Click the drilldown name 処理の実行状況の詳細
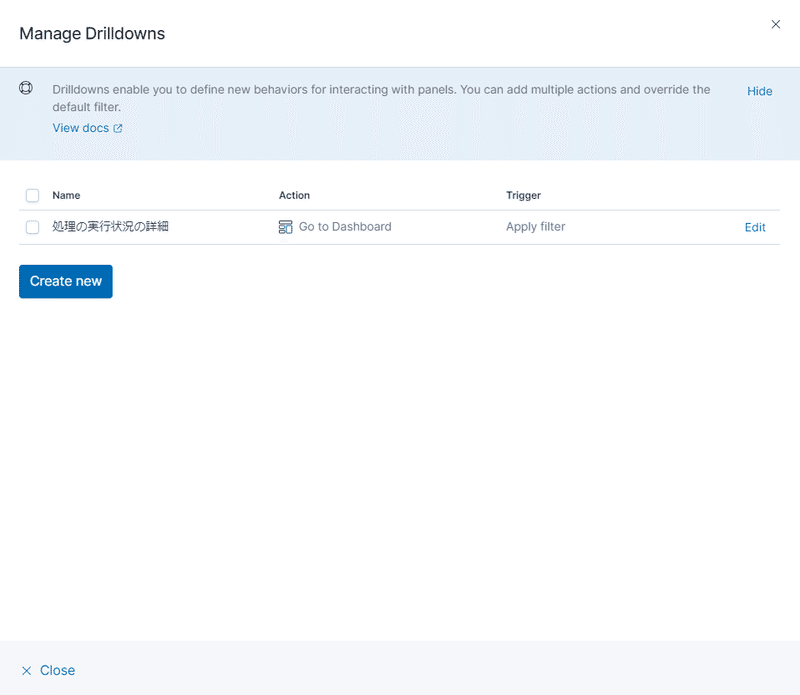The width and height of the screenshot is (800, 695). pos(110,227)
